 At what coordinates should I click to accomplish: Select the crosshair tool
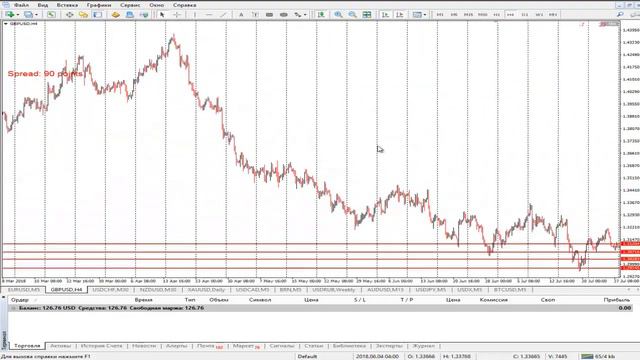tap(177, 15)
